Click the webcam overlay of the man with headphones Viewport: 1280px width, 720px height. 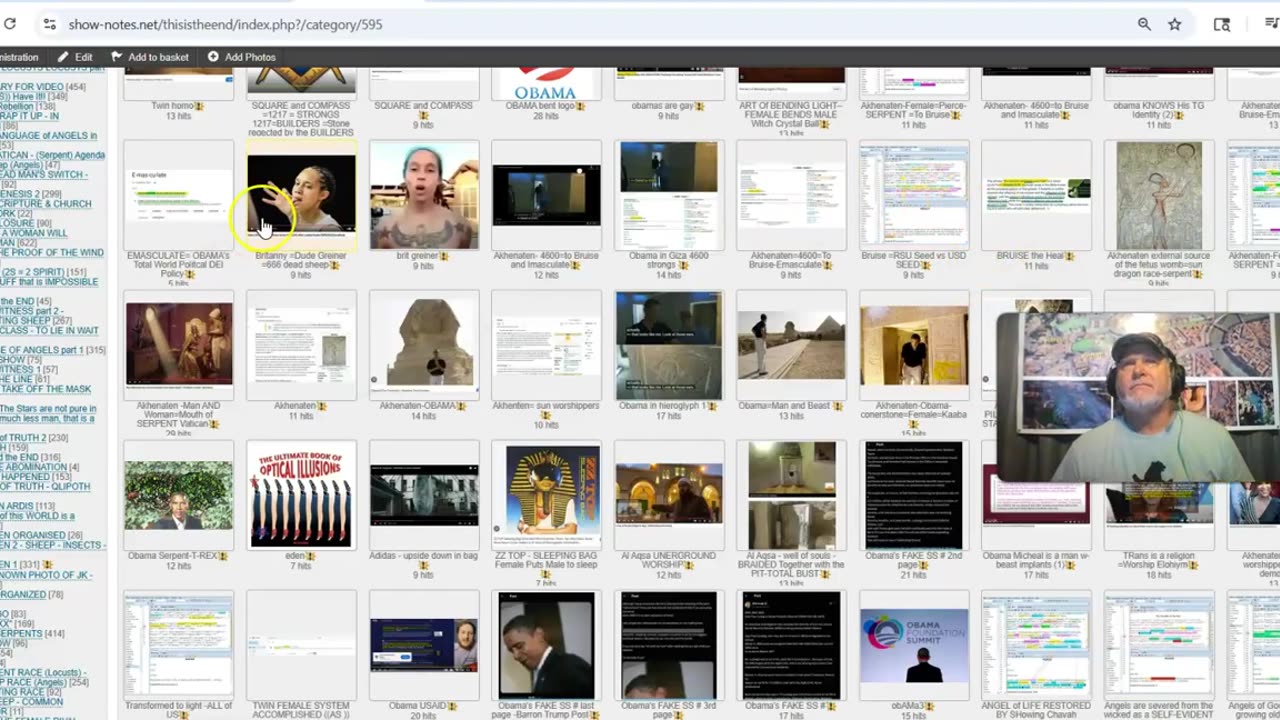[x=1138, y=397]
